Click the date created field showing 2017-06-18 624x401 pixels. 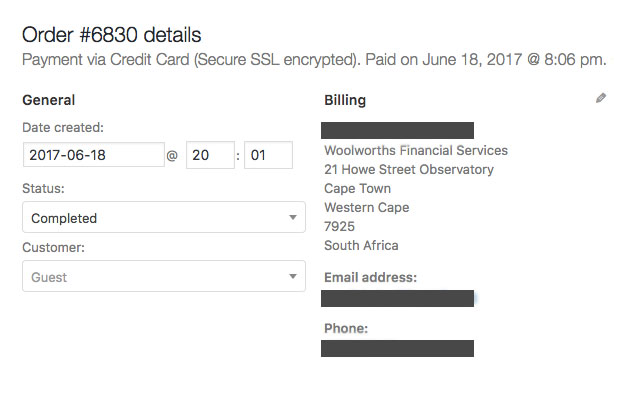(x=93, y=156)
